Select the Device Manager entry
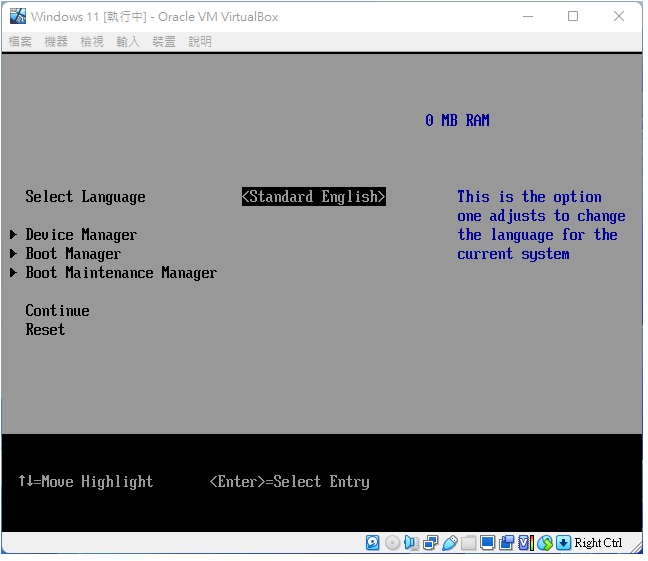648x561 pixels. 81,236
